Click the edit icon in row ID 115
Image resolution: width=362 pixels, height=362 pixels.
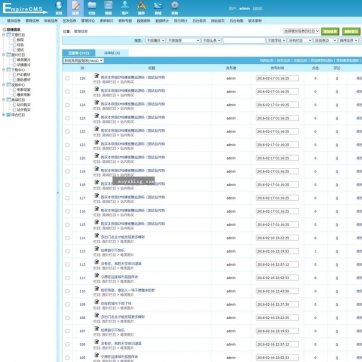click(96, 222)
